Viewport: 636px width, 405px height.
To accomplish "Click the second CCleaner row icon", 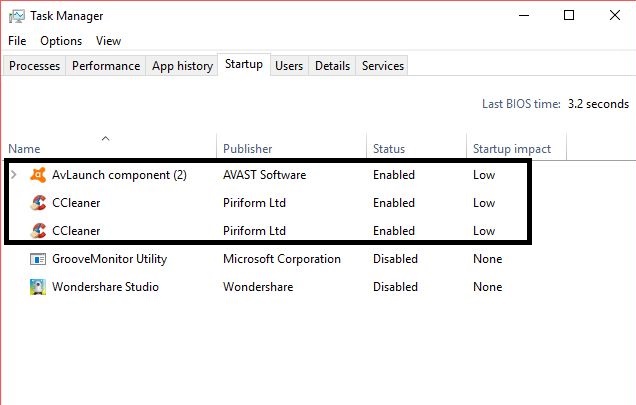I will click(x=38, y=231).
